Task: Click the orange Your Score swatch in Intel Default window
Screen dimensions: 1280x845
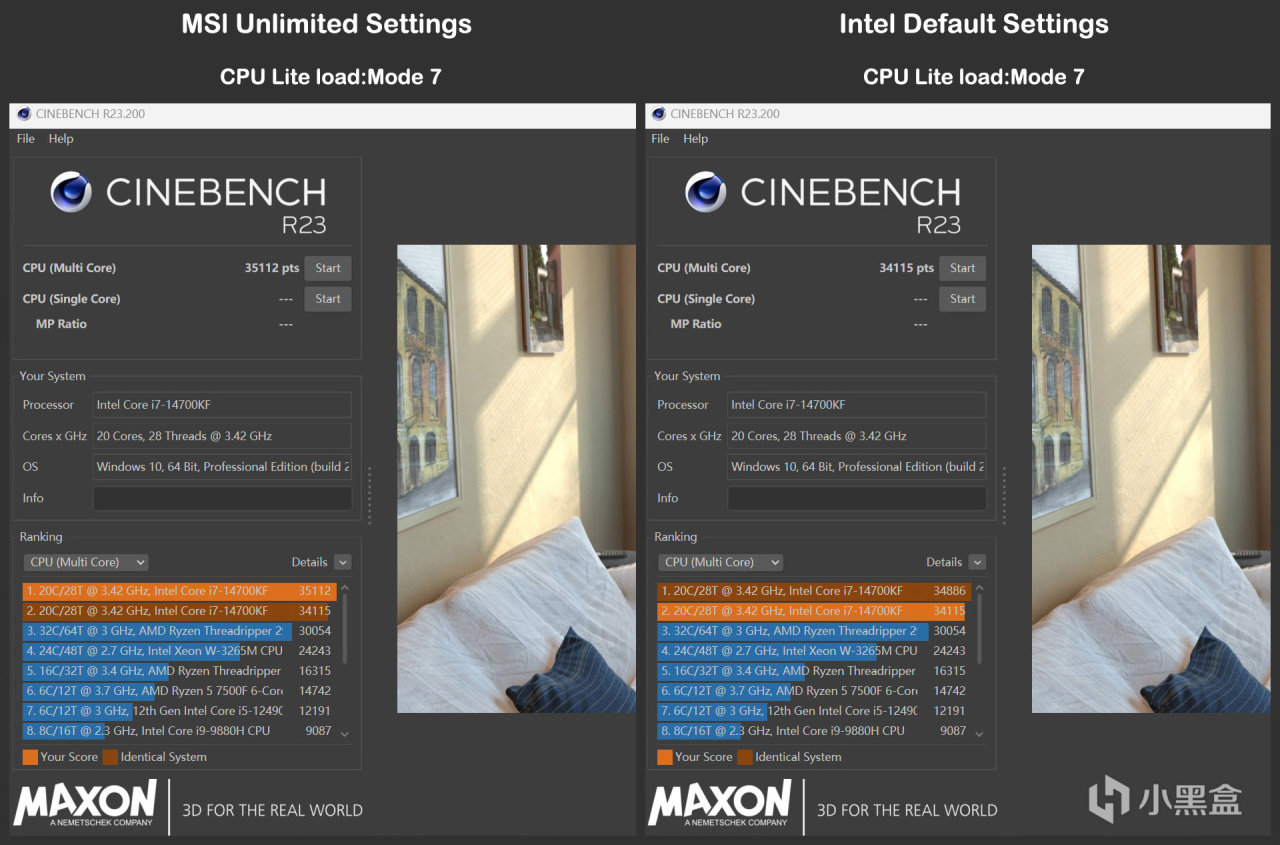Action: click(665, 757)
